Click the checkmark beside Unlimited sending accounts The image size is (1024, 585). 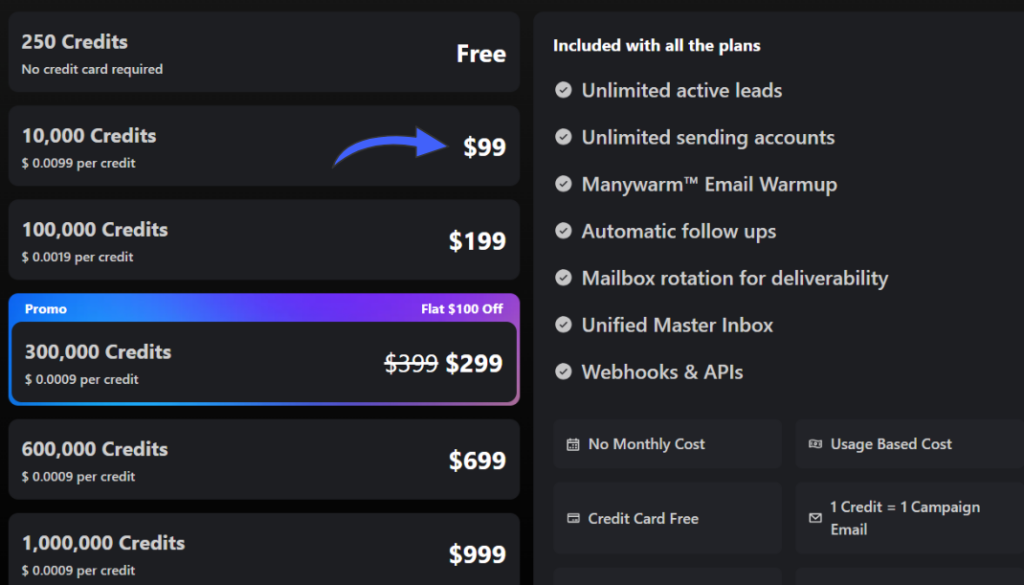tap(563, 137)
